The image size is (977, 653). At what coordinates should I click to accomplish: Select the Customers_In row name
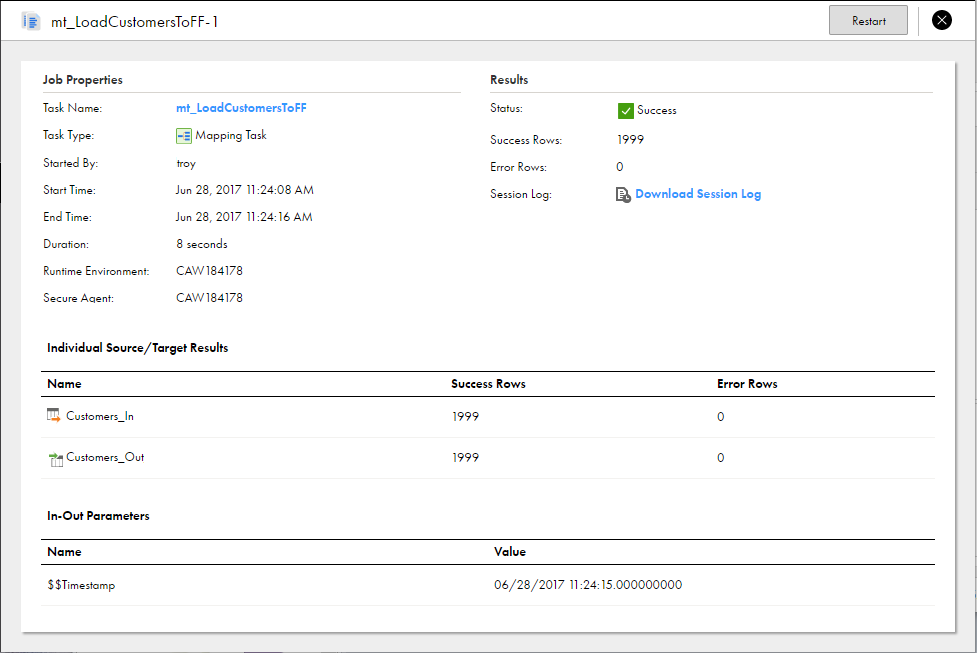click(x=100, y=416)
